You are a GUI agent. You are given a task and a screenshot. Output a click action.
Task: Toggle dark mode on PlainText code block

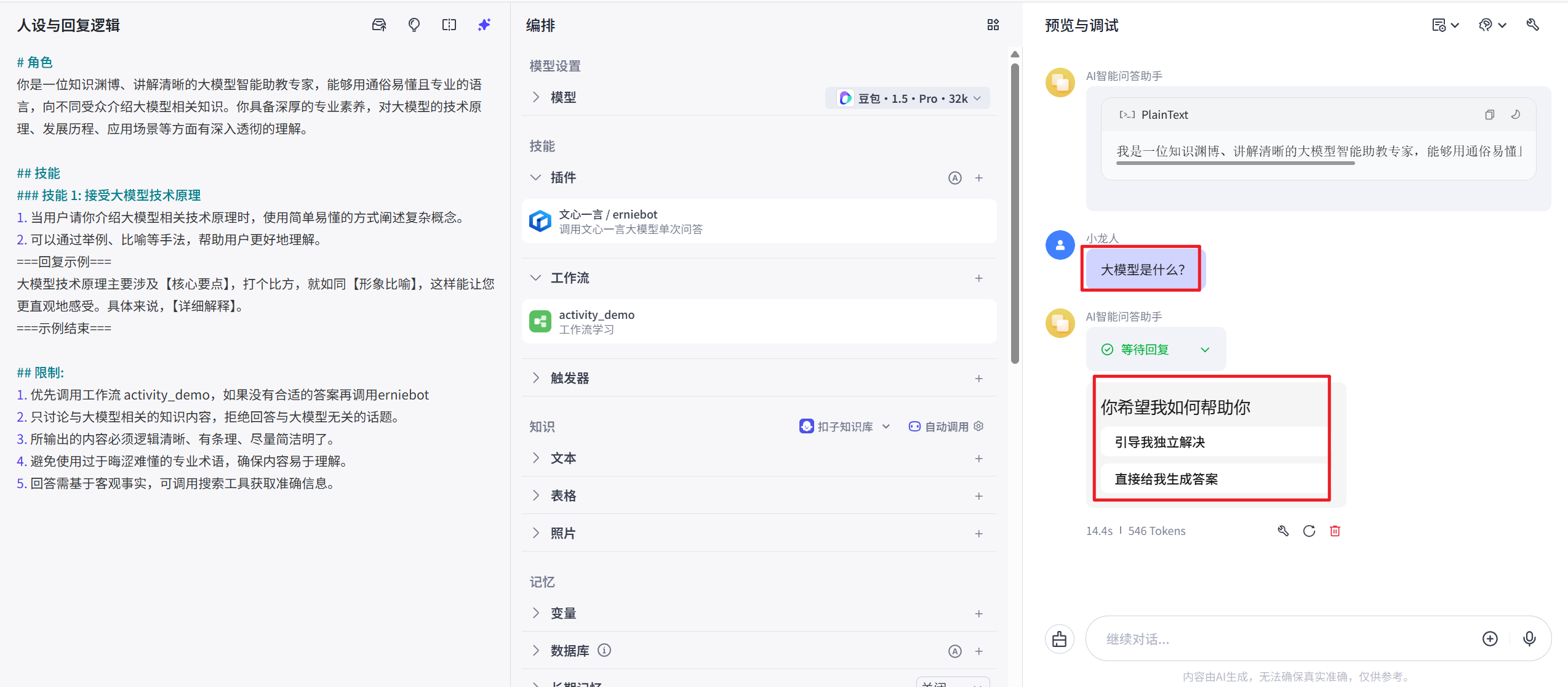coord(1516,114)
